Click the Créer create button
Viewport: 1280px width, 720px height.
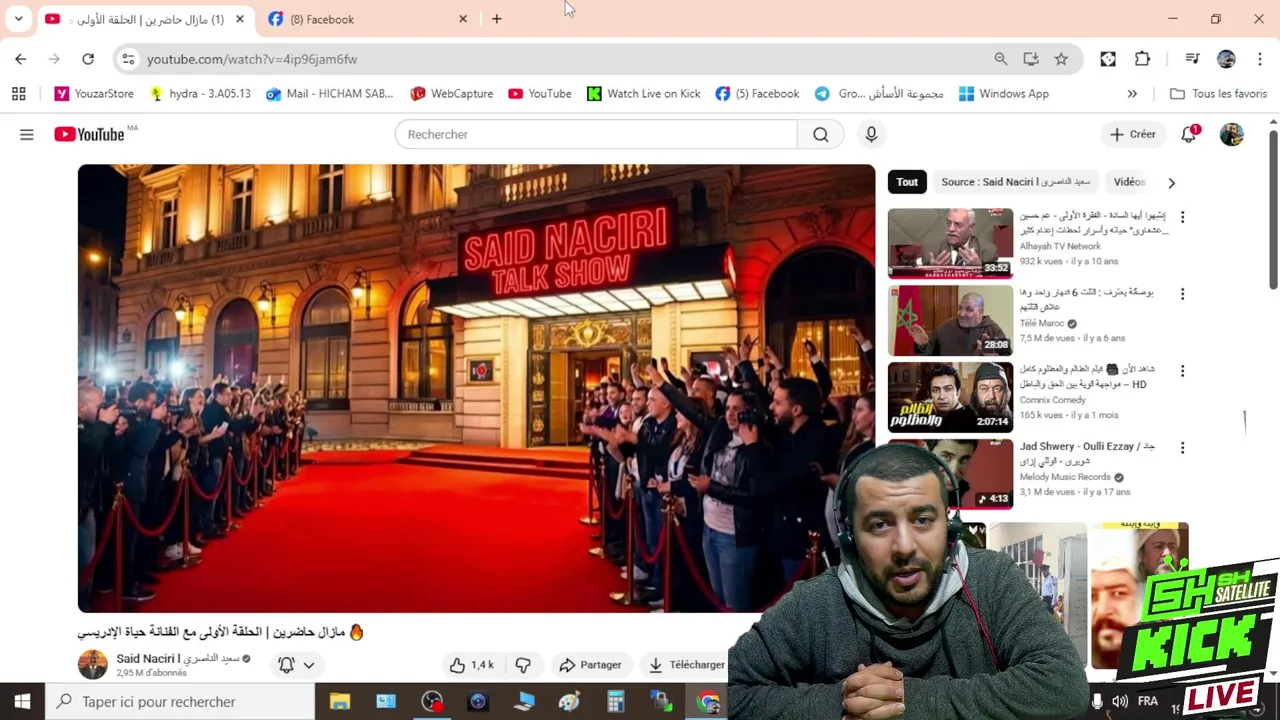1133,134
